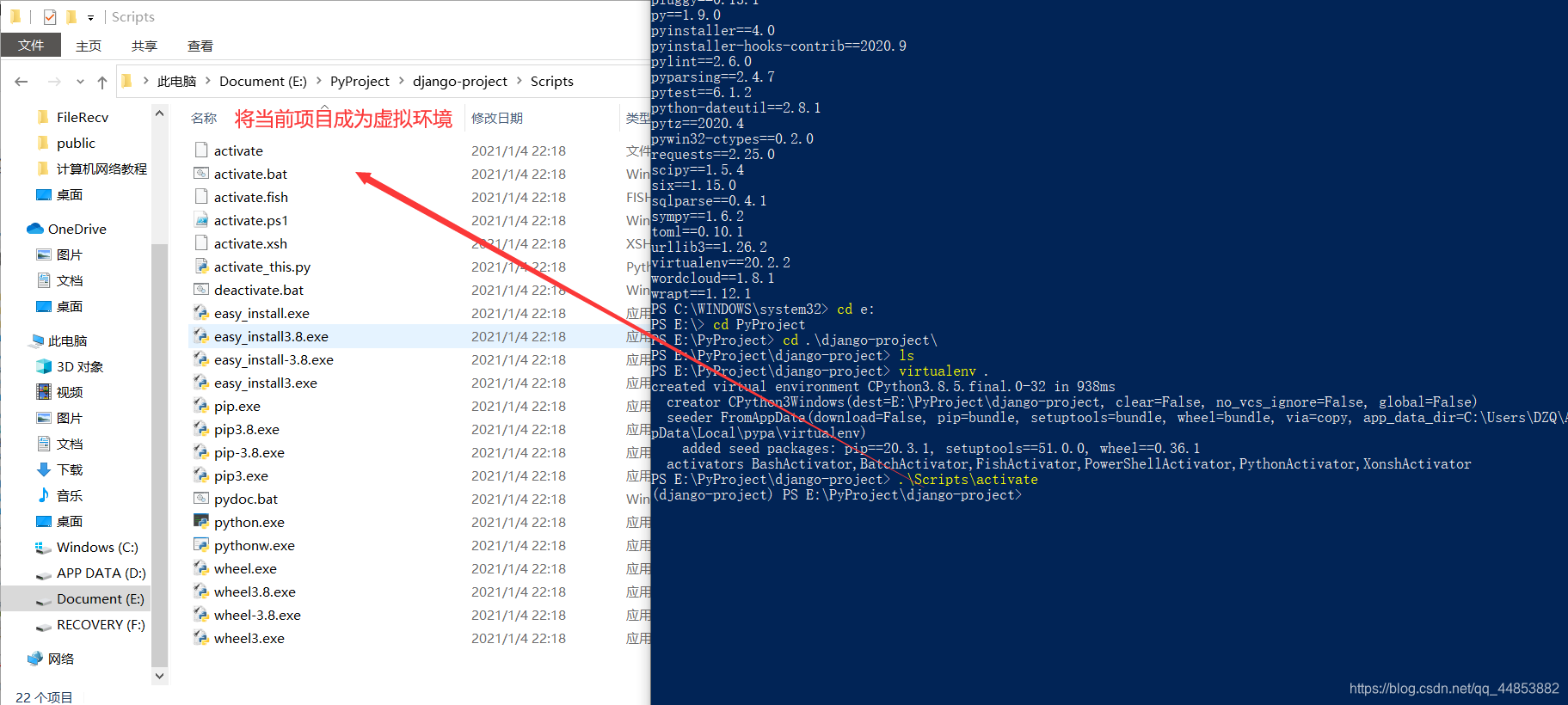Select the easy_install.exe icon

tap(201, 313)
